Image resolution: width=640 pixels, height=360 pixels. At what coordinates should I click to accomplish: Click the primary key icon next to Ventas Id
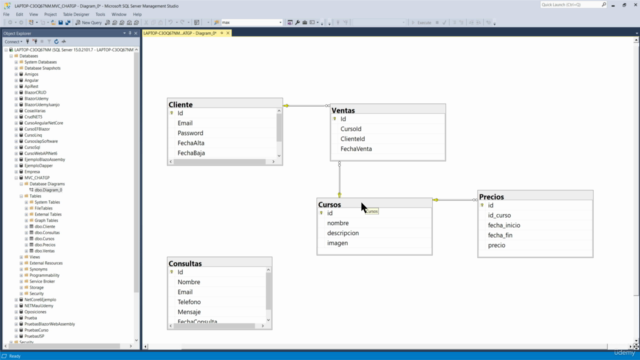(x=335, y=119)
